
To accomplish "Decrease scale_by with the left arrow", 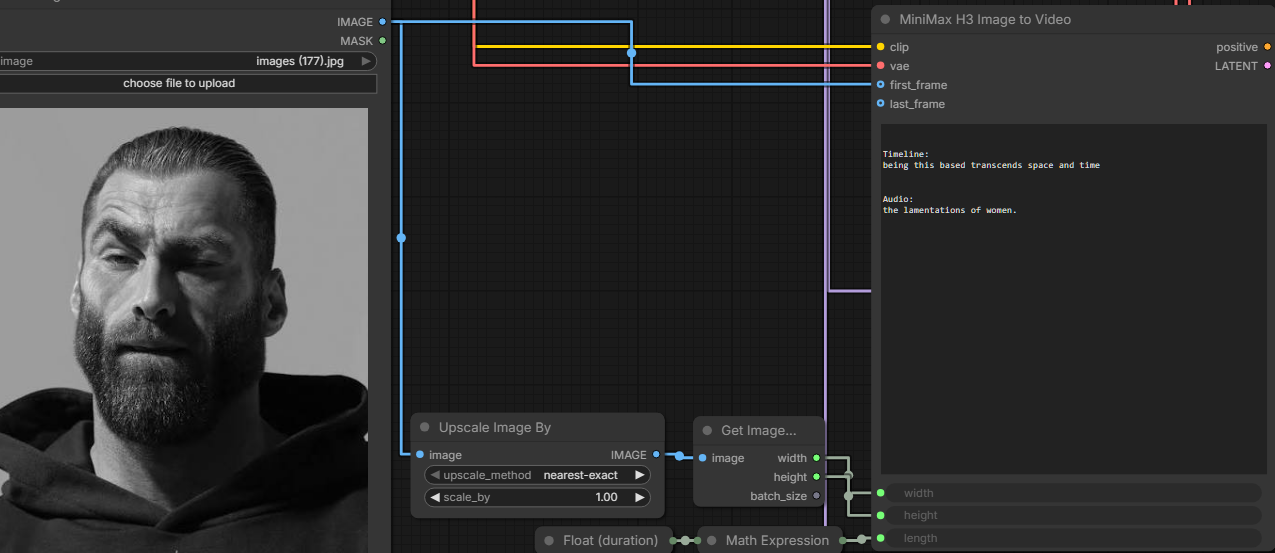I will pyautogui.click(x=435, y=497).
